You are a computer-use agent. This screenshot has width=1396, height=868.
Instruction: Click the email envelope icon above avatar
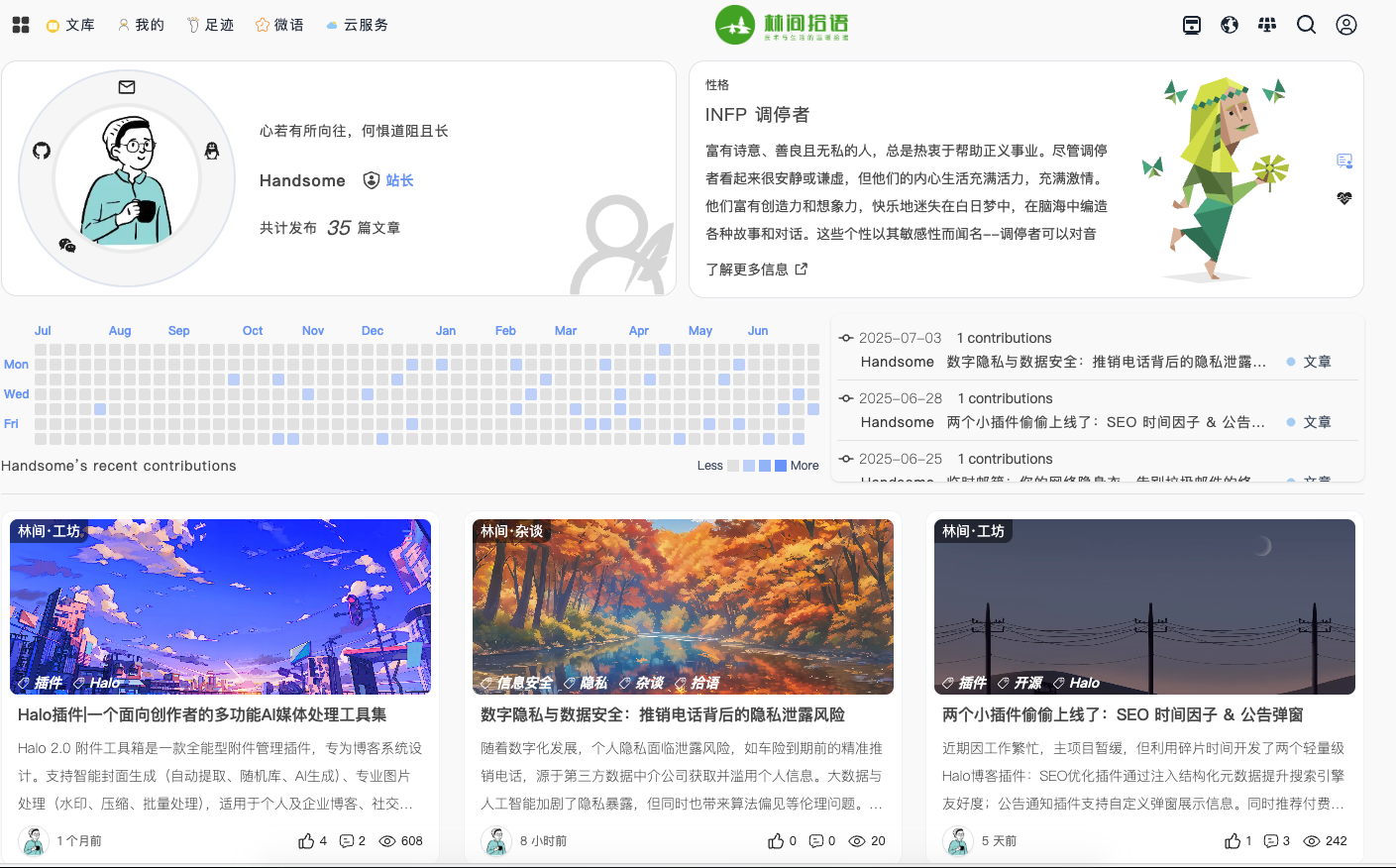coord(127,87)
